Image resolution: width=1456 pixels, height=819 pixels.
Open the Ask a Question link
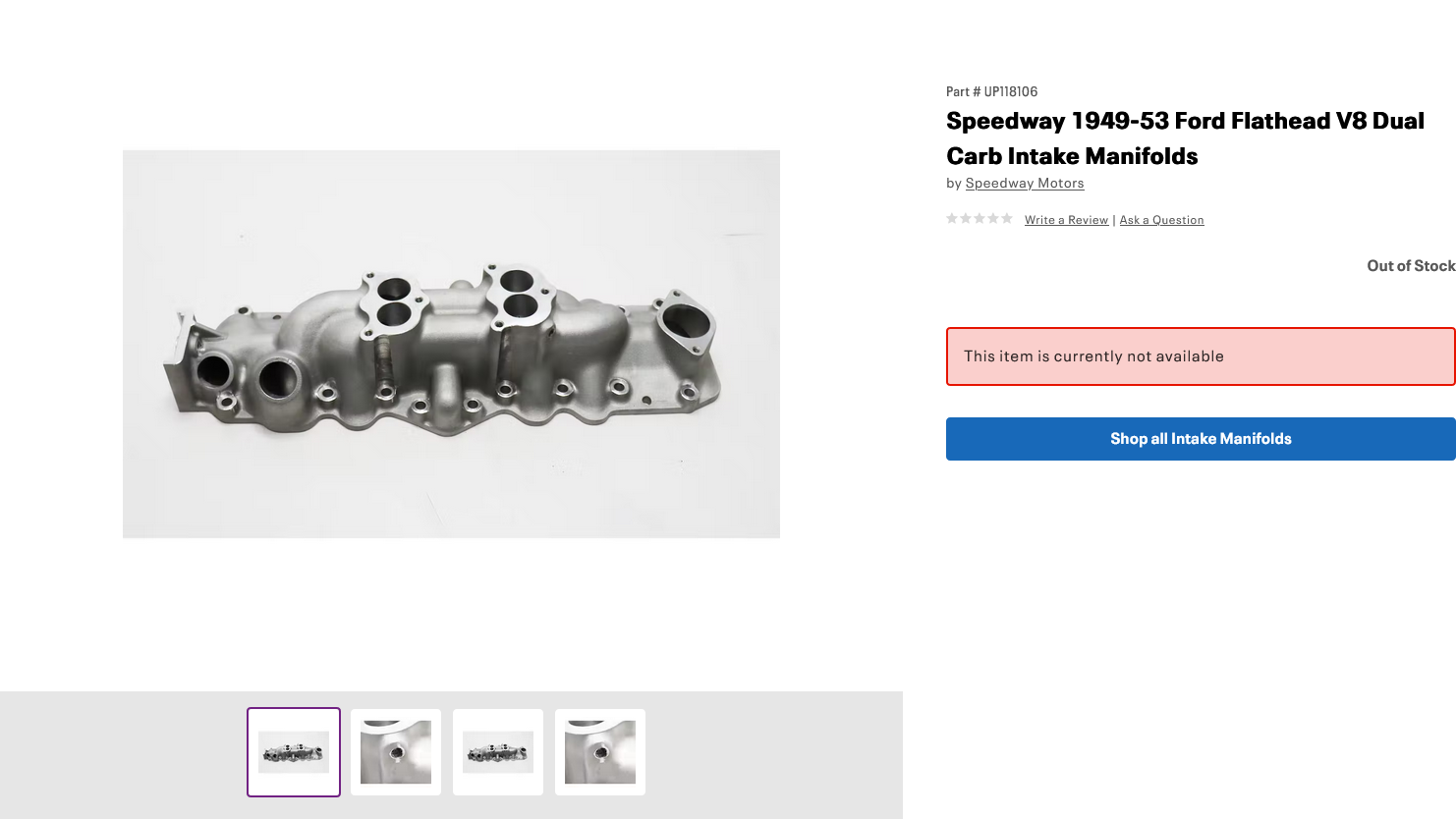coord(1161,219)
